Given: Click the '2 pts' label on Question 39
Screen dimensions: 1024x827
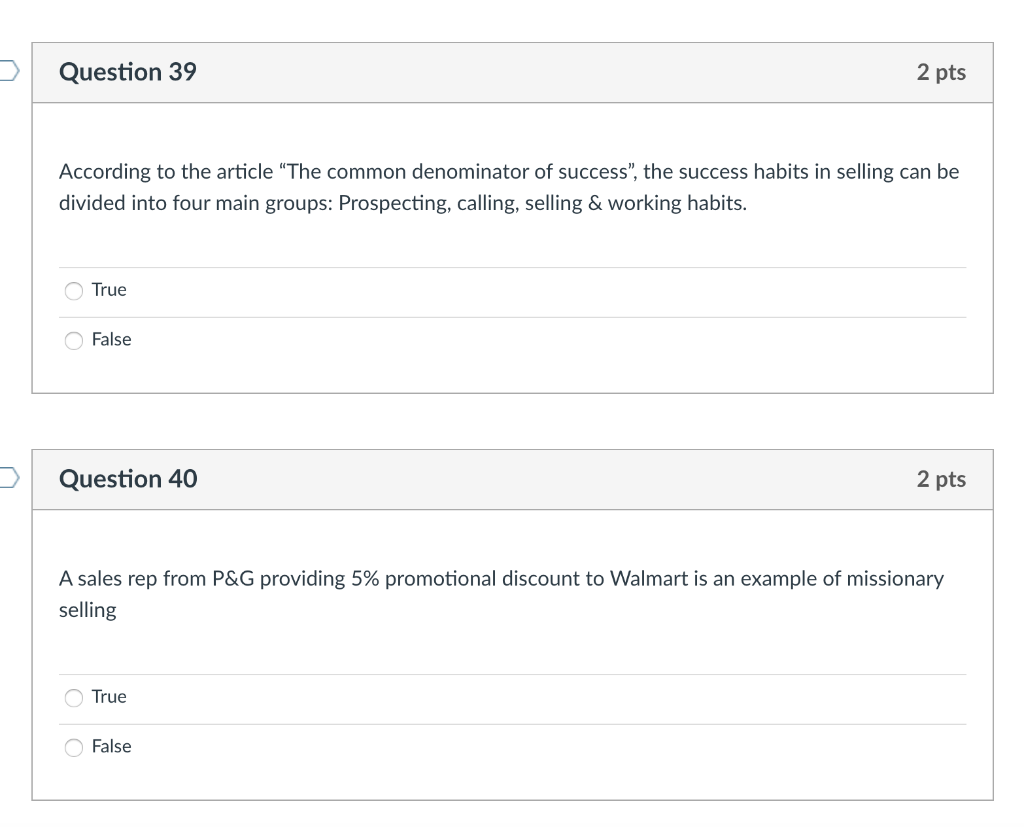Looking at the screenshot, I should click(x=941, y=72).
